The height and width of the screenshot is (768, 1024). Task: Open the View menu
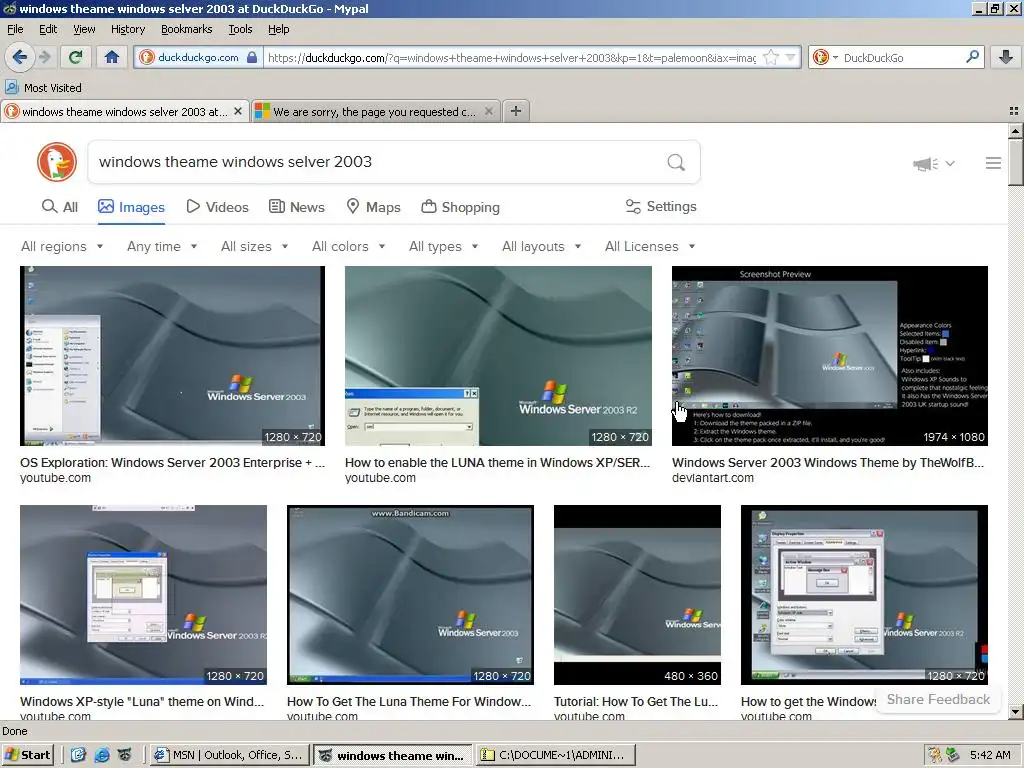(84, 29)
